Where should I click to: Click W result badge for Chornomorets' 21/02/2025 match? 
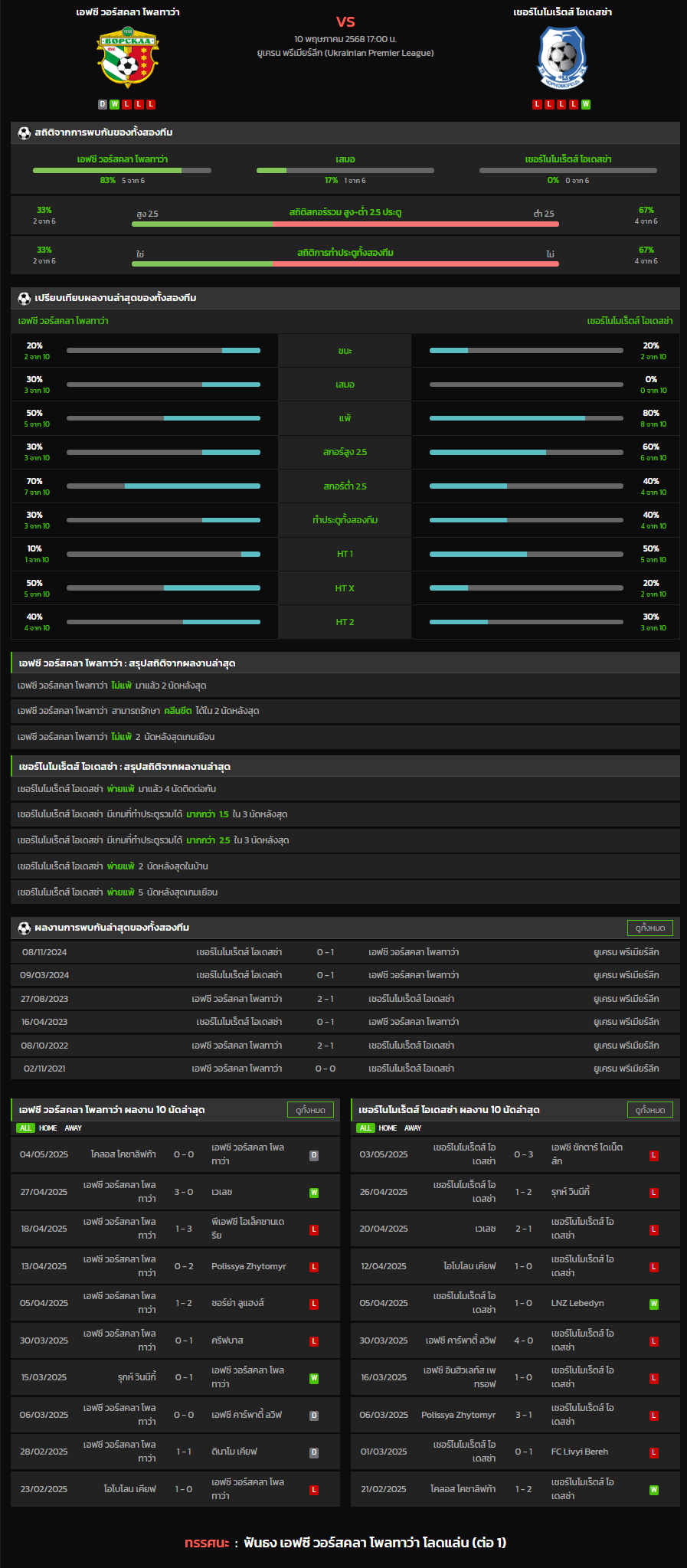click(654, 1490)
